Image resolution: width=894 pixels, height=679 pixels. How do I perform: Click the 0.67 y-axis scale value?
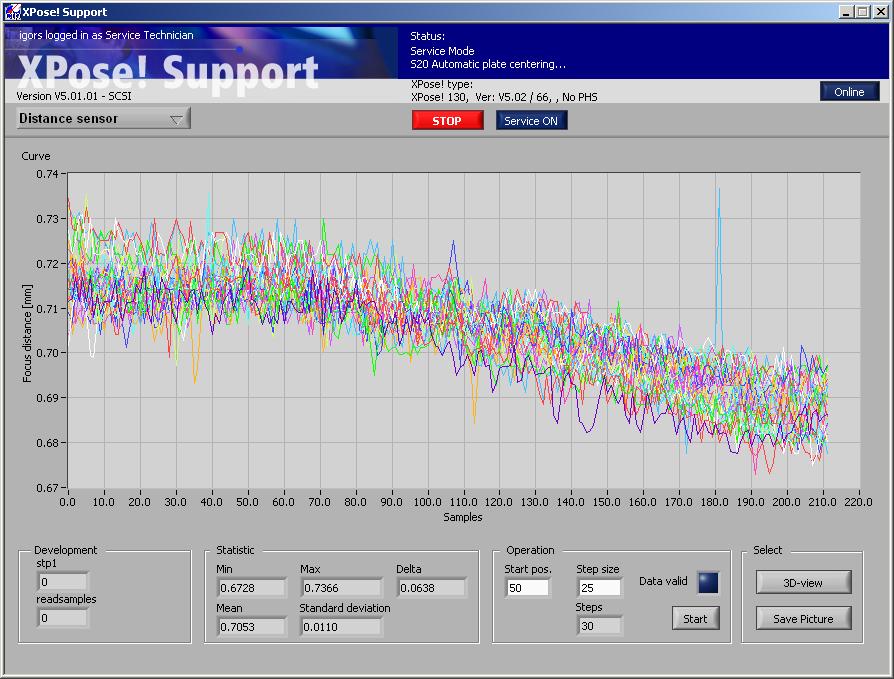coord(47,488)
